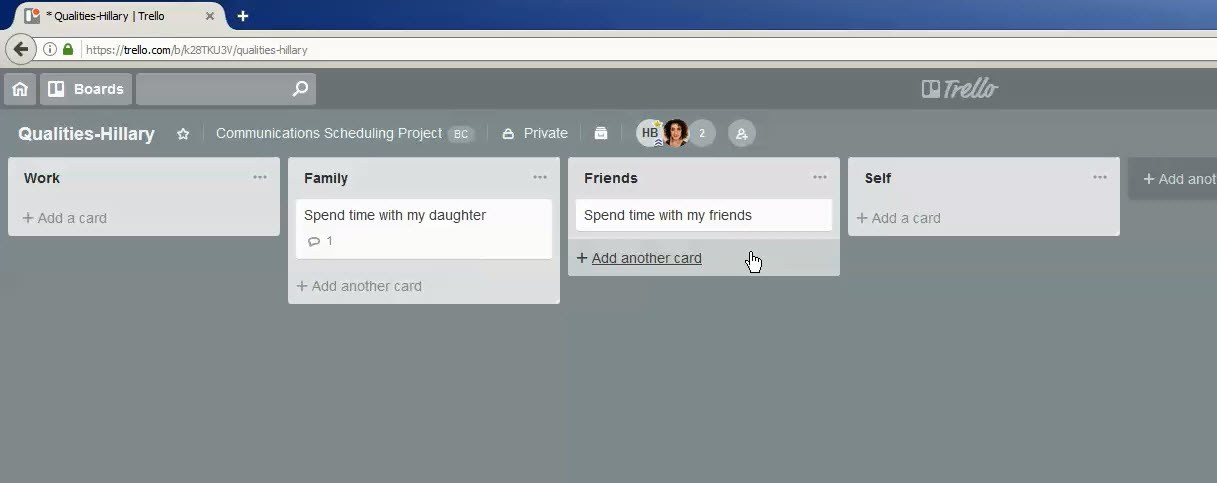The height and width of the screenshot is (483, 1217).
Task: Click the Trello home icon
Action: tap(19, 89)
